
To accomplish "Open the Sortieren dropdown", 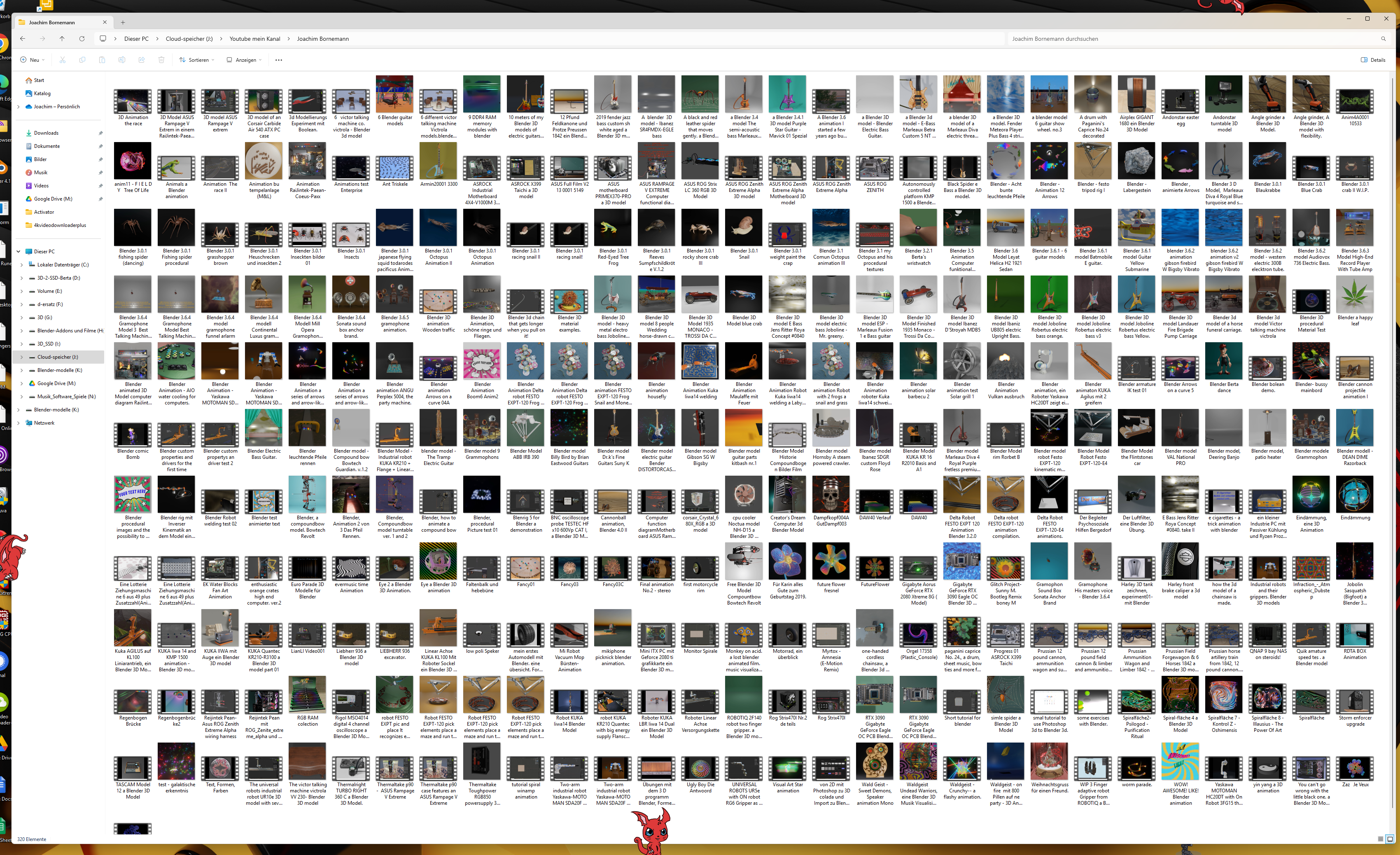I will point(196,60).
